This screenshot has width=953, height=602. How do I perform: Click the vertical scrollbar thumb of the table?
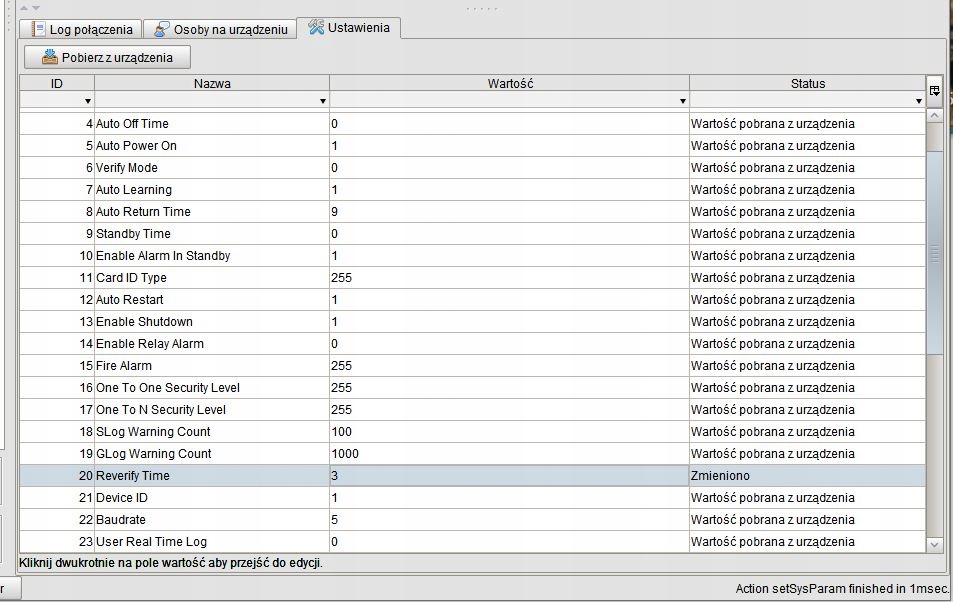[935, 250]
